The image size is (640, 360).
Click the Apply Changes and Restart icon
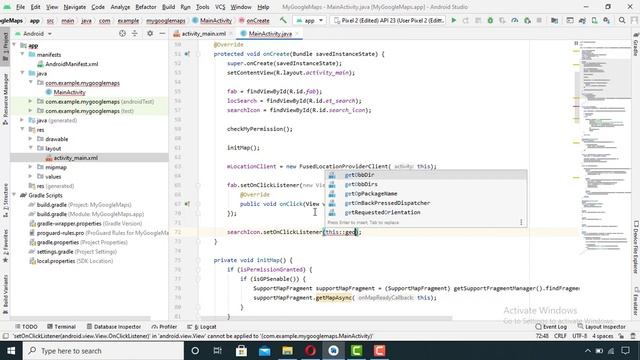click(466, 20)
